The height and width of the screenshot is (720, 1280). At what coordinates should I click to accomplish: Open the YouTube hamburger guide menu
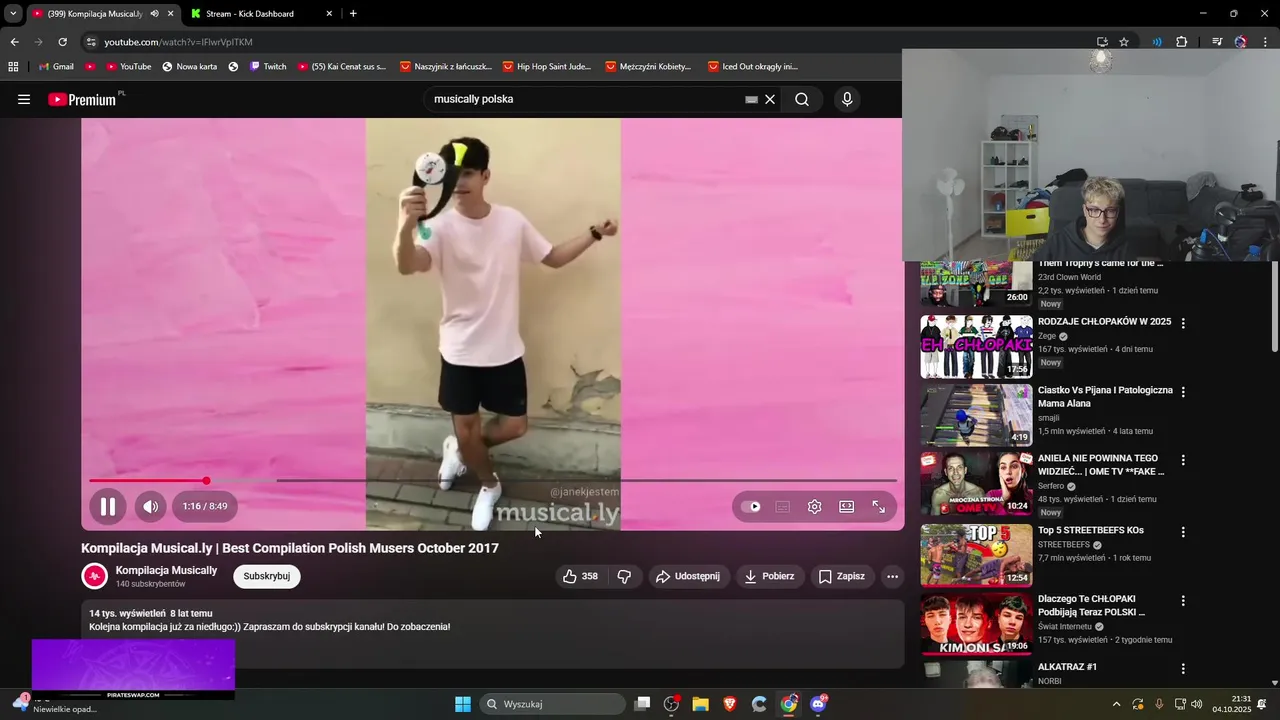24,99
